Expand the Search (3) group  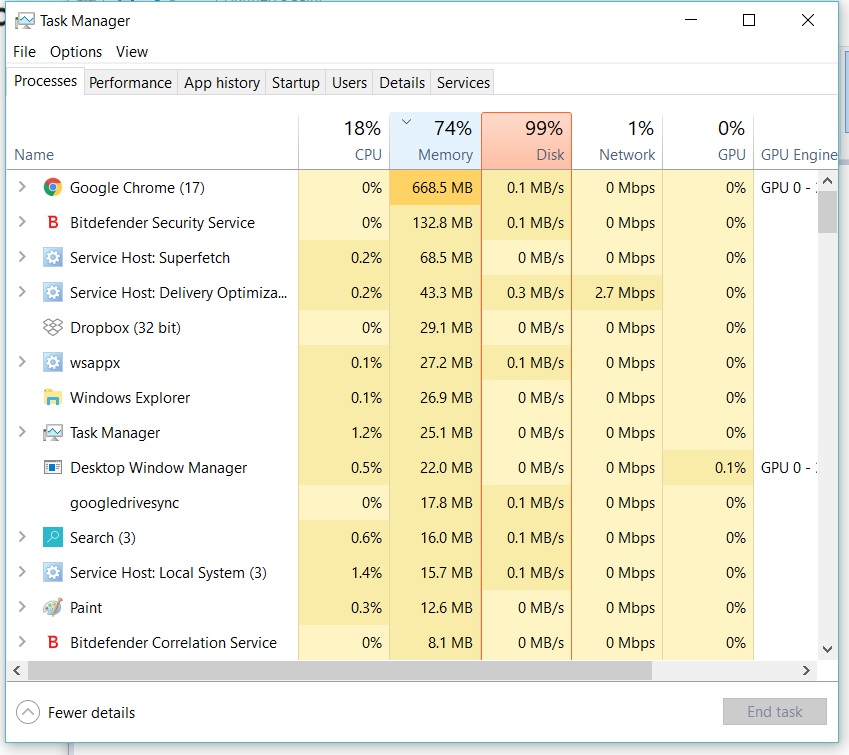click(x=22, y=537)
